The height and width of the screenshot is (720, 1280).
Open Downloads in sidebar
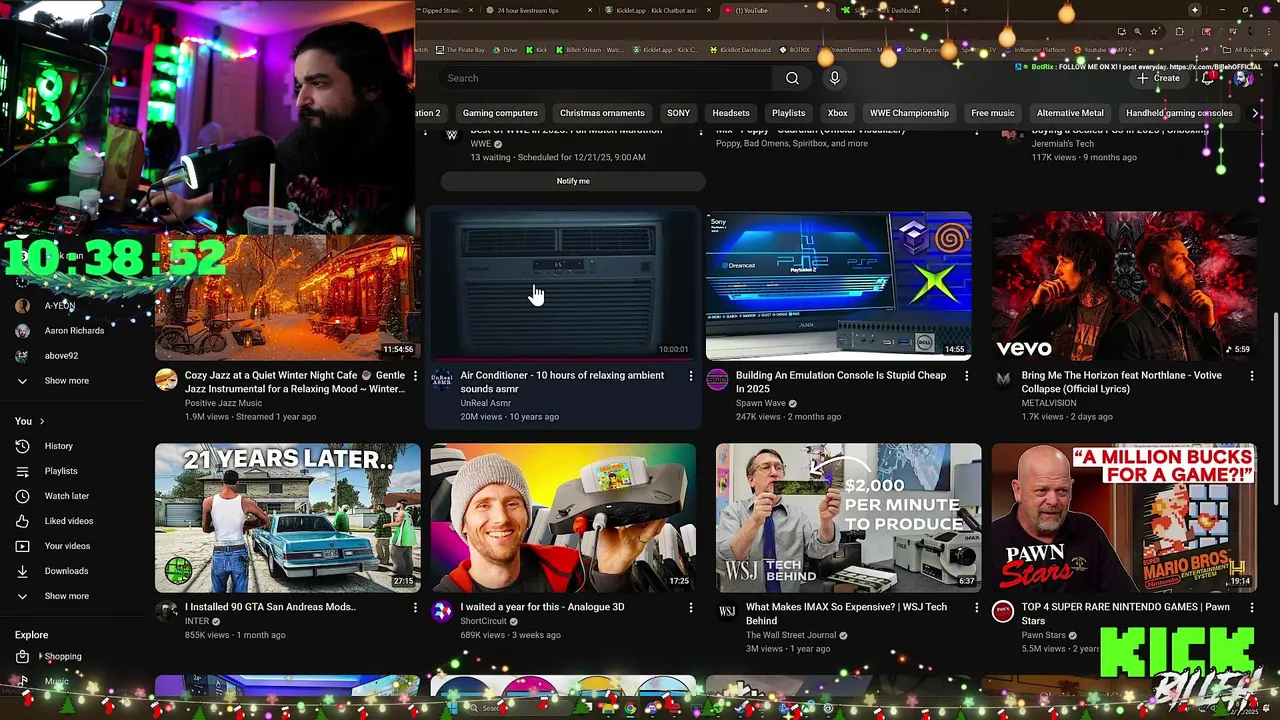coord(66,571)
